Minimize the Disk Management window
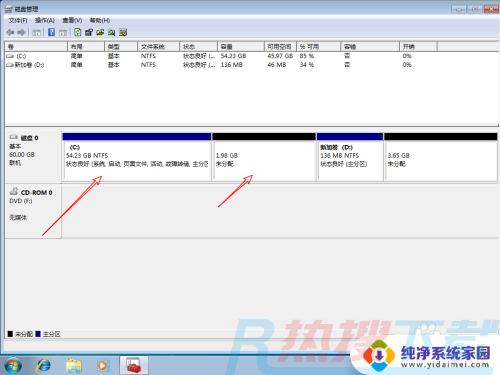This screenshot has height=375, width=500. click(x=459, y=9)
